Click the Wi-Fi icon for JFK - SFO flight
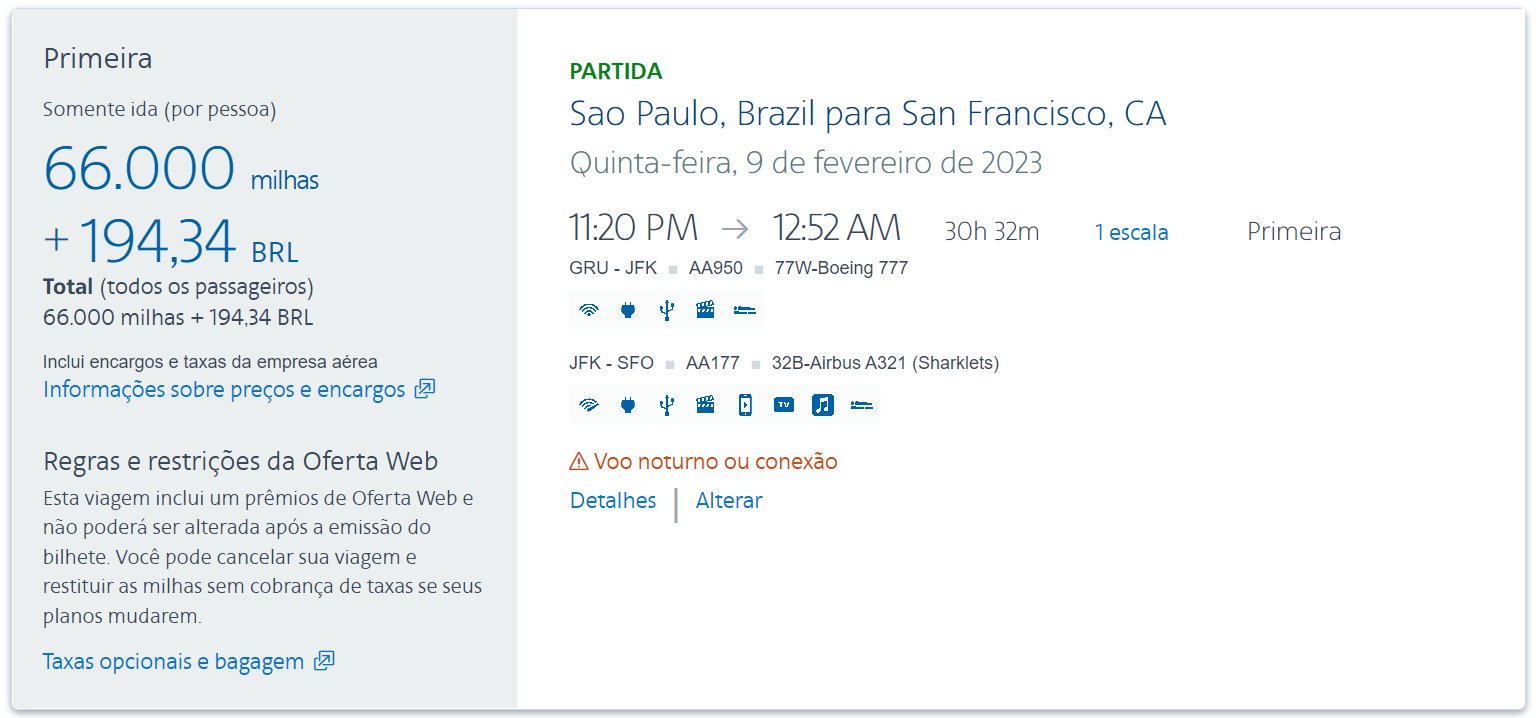Viewport: 1538px width, 718px height. tap(589, 405)
